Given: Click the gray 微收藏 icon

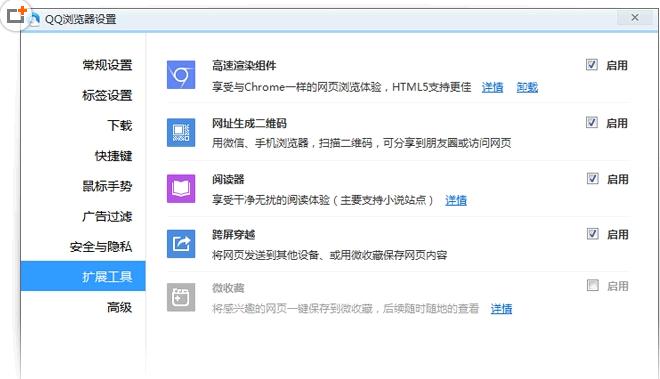Looking at the screenshot, I should point(181,297).
